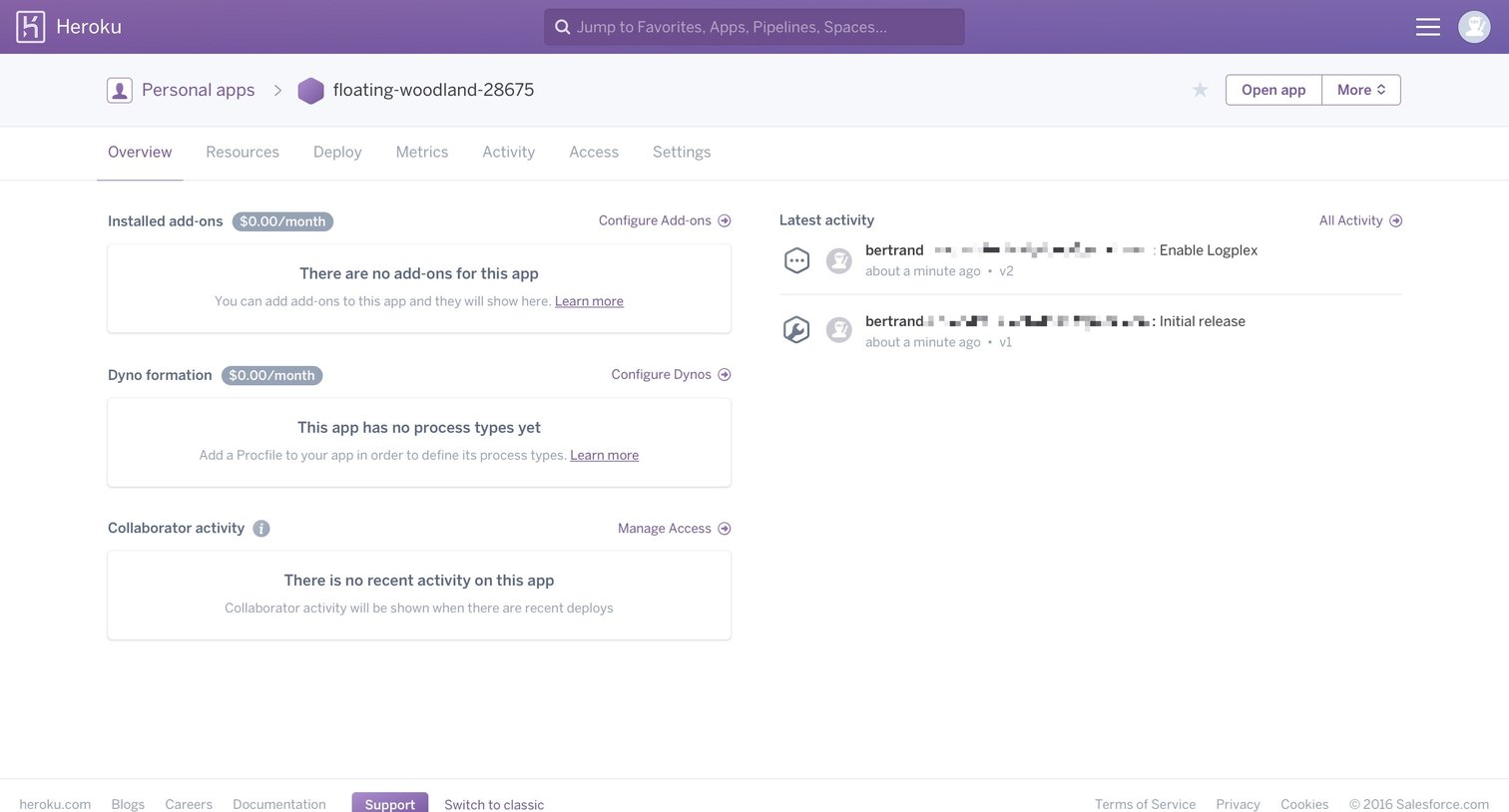1509x812 pixels.
Task: Open the Deploy tab
Action: (337, 152)
